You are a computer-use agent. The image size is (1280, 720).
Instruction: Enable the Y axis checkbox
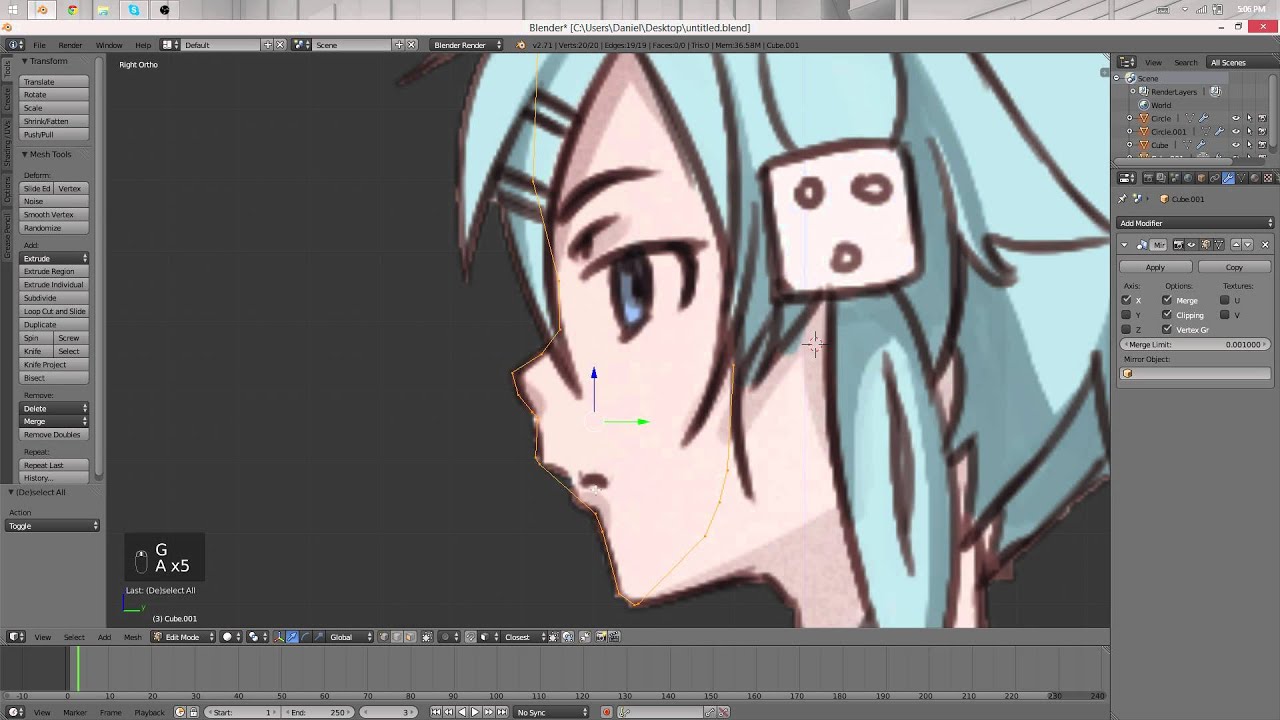point(1127,315)
